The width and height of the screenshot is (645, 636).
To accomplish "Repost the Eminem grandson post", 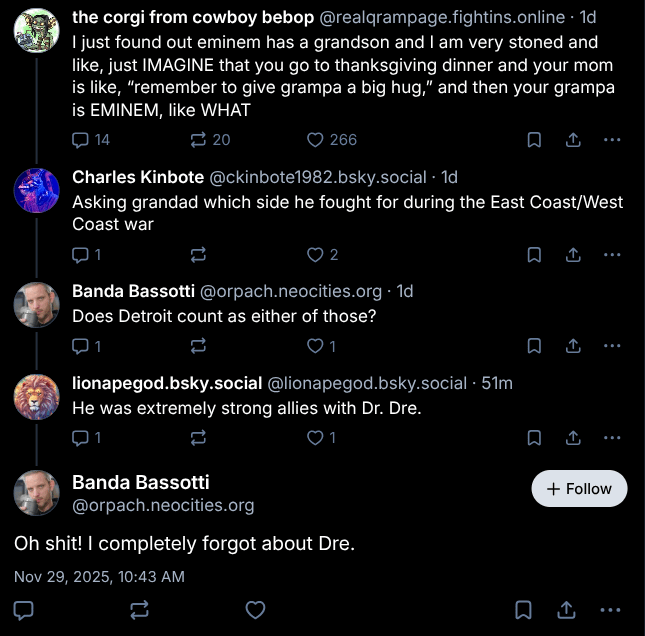I will pos(198,140).
